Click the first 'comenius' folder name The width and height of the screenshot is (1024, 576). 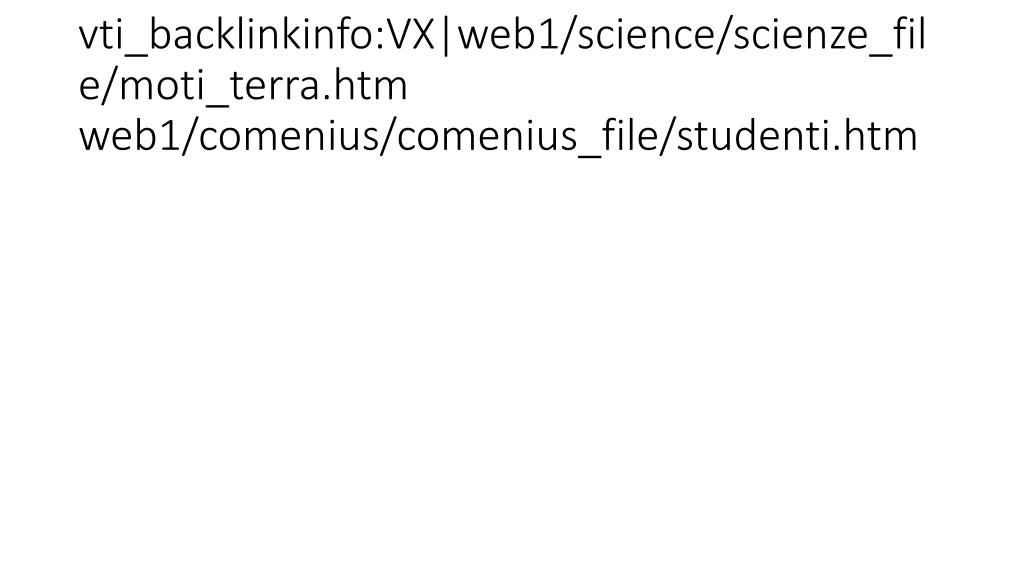[x=289, y=136]
